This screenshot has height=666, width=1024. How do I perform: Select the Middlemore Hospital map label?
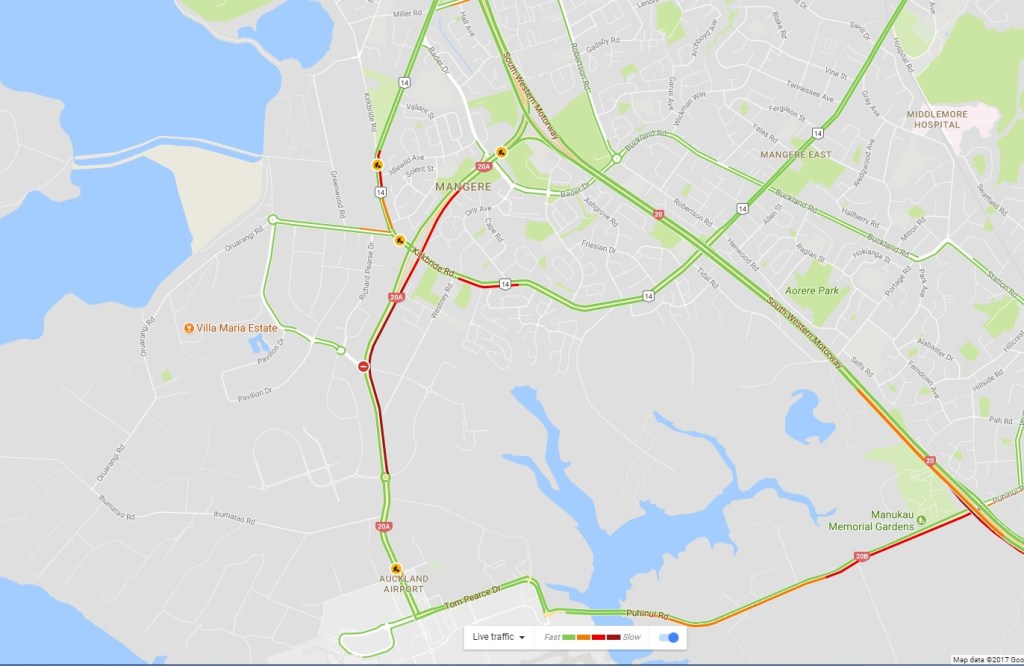click(x=937, y=119)
